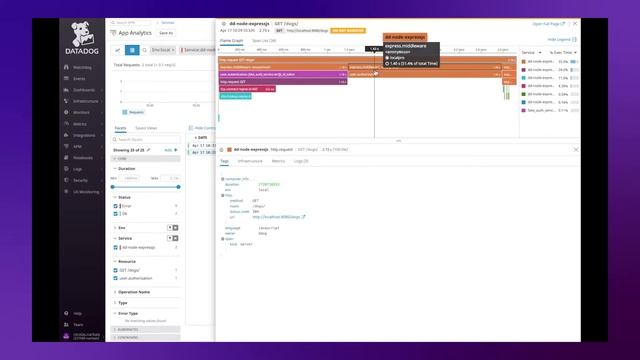The image size is (640, 360).
Task: Select the pink user.authentication span bar
Action: pos(282,74)
